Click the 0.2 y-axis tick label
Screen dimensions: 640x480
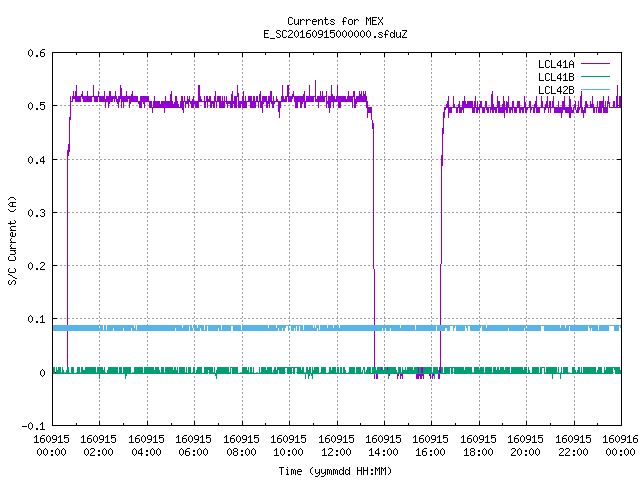(36, 266)
